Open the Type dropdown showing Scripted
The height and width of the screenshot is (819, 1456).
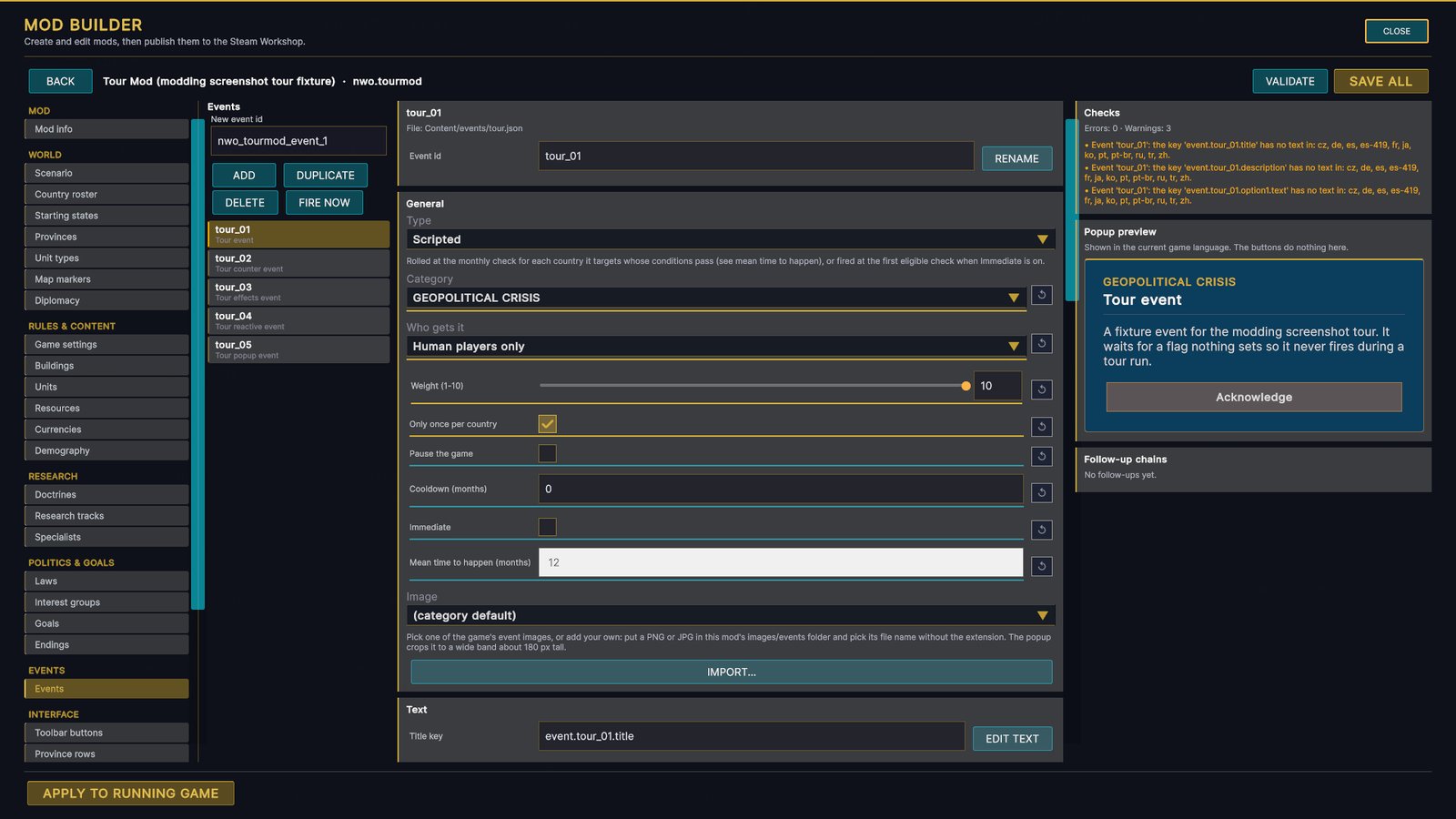point(731,239)
